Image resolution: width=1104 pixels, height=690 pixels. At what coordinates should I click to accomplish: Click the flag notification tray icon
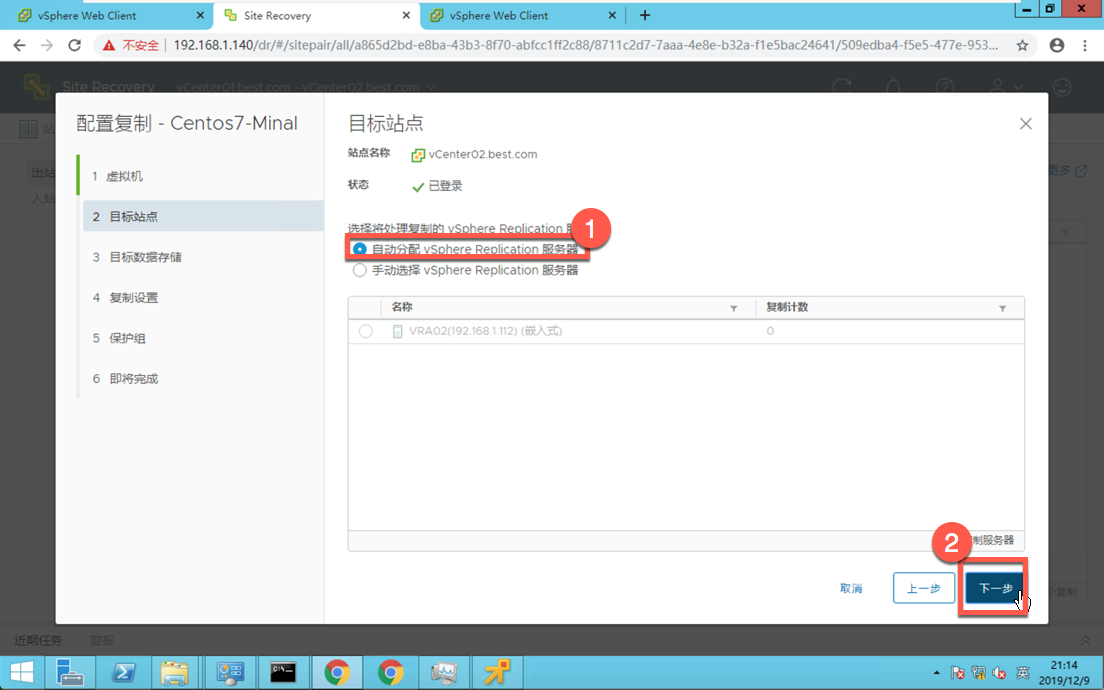coord(958,673)
